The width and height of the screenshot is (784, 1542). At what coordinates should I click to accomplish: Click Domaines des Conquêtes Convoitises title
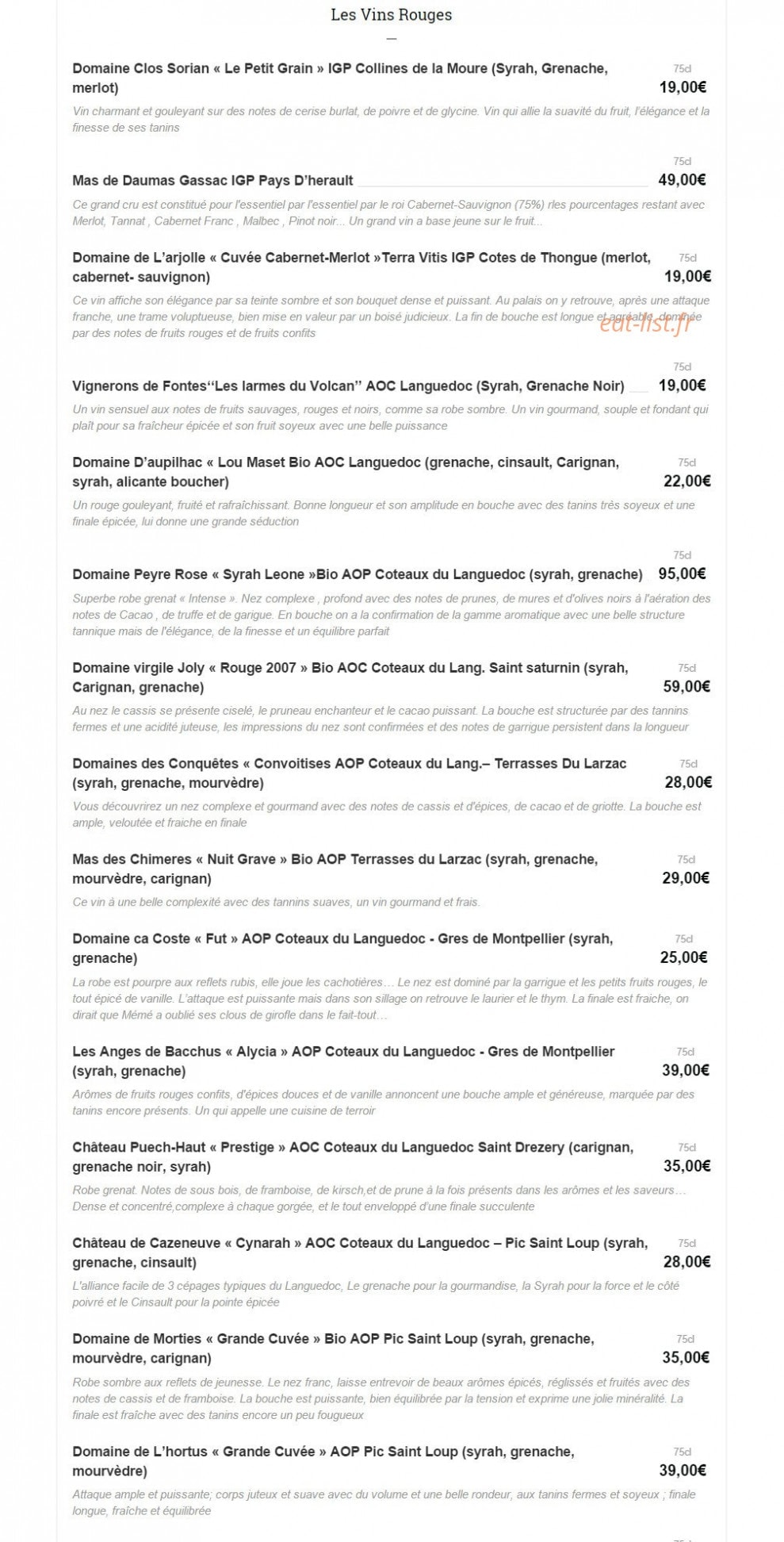pos(350,773)
